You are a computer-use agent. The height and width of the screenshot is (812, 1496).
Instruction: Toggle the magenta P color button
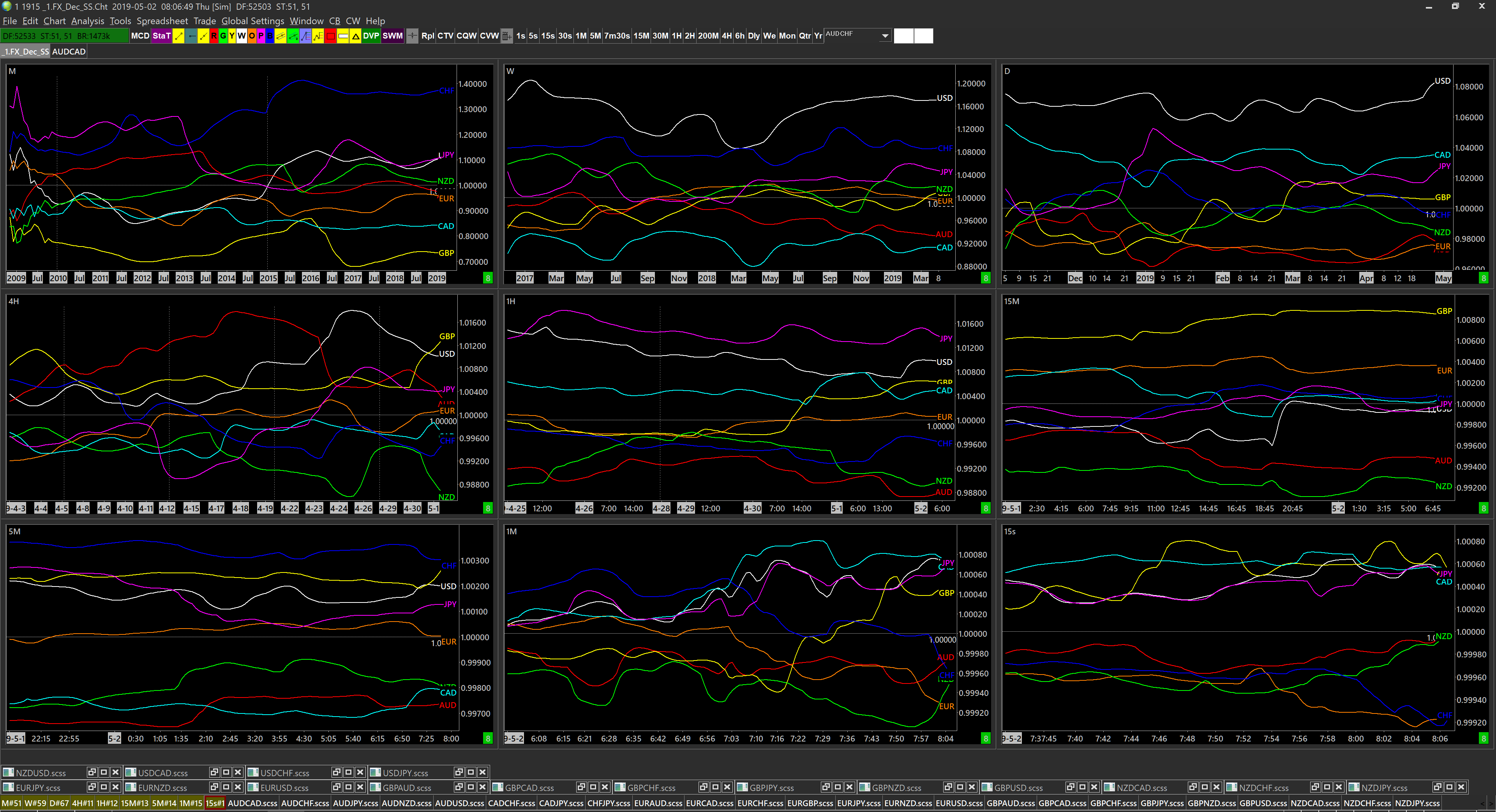[x=261, y=36]
